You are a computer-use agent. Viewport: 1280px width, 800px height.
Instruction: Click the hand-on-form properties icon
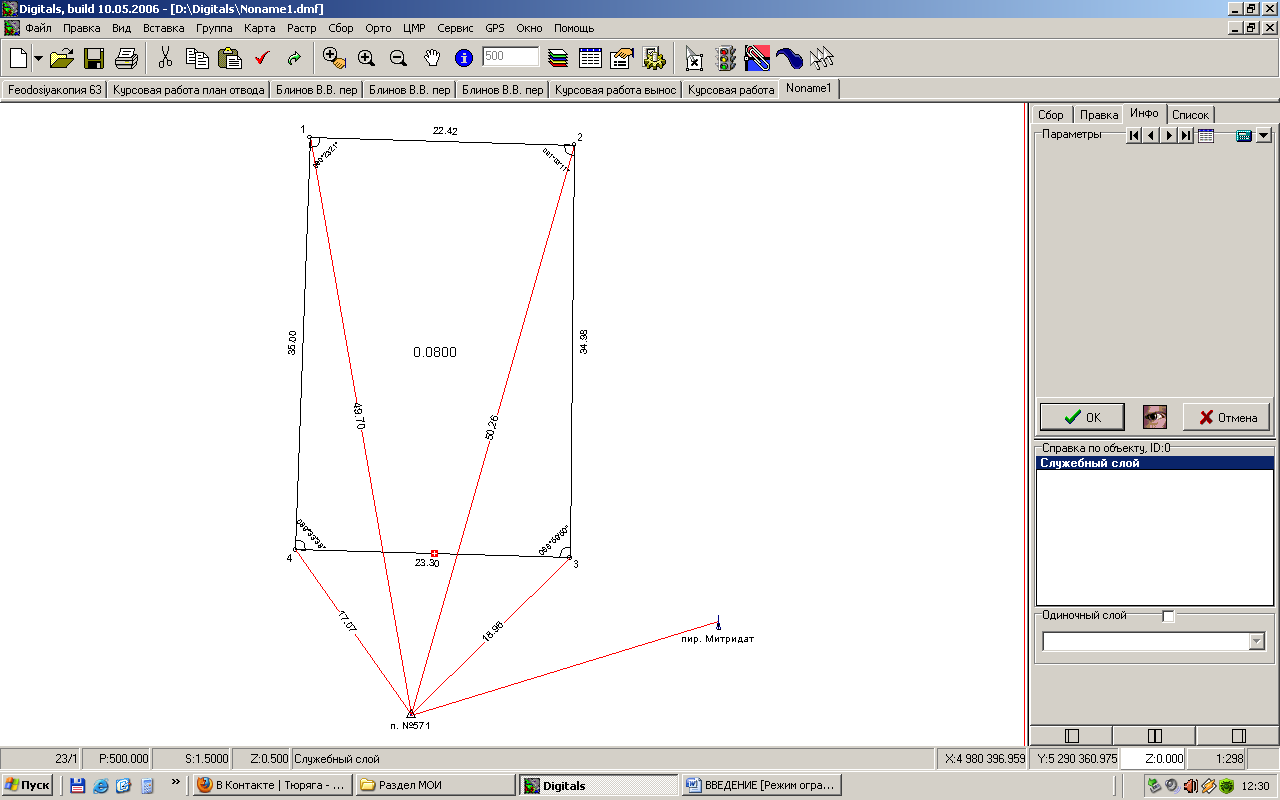click(x=622, y=58)
